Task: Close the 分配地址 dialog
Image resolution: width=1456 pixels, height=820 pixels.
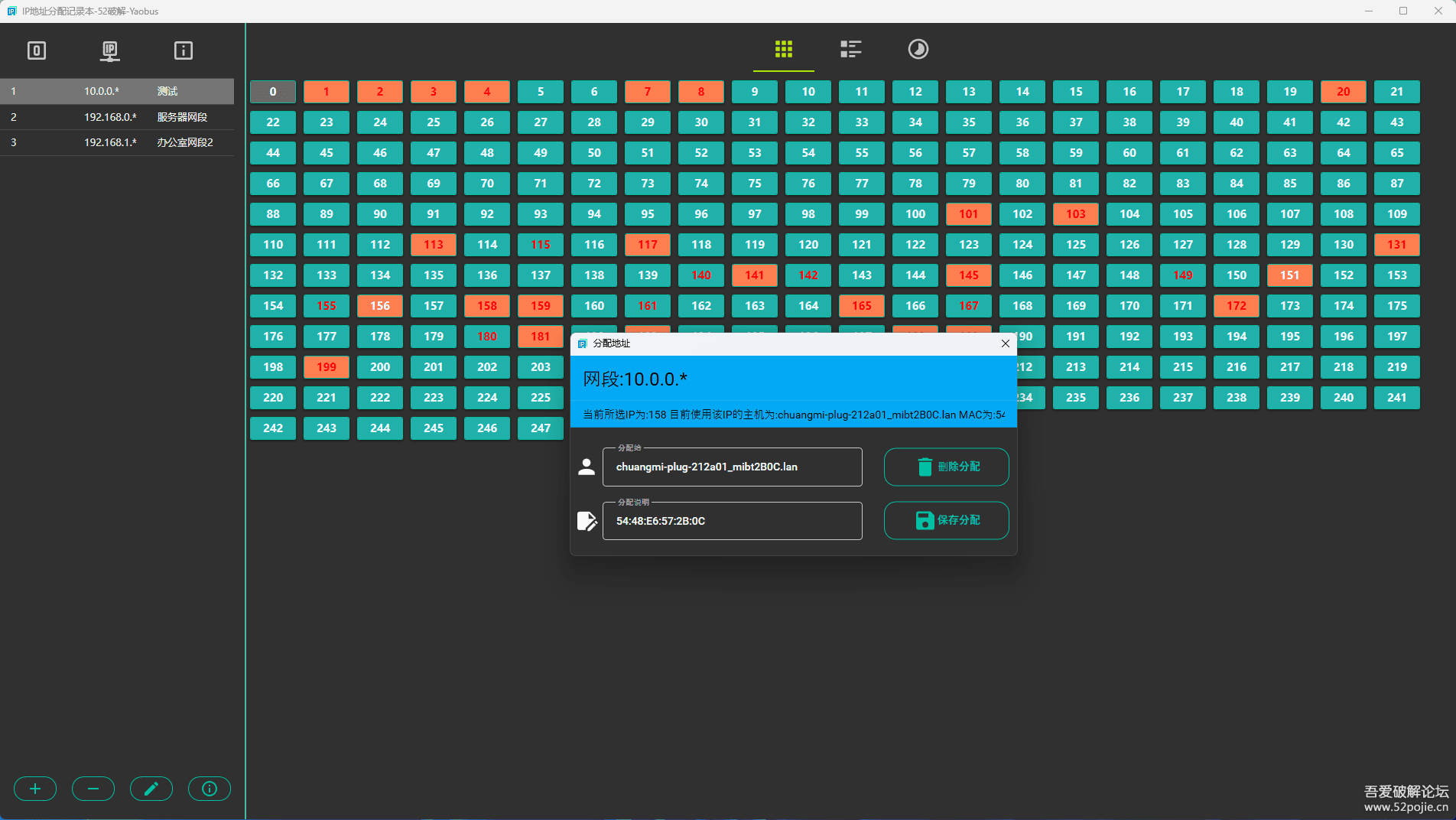Action: coord(1006,343)
